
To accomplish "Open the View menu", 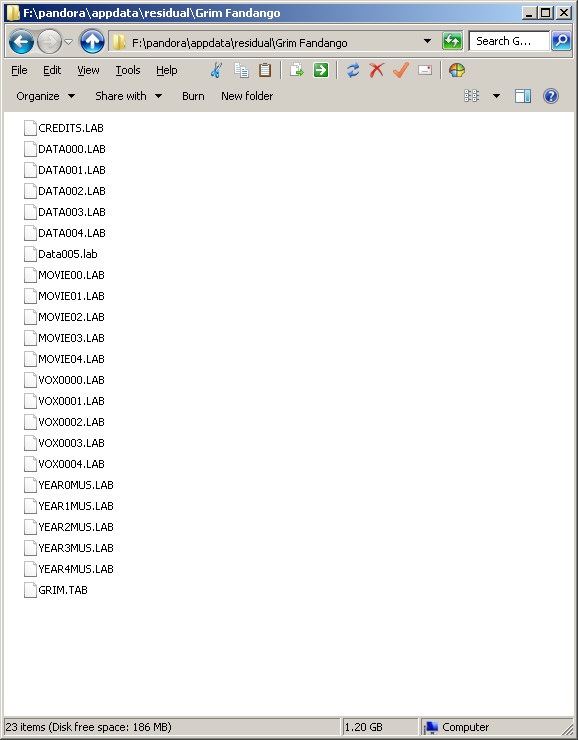I will point(88,70).
